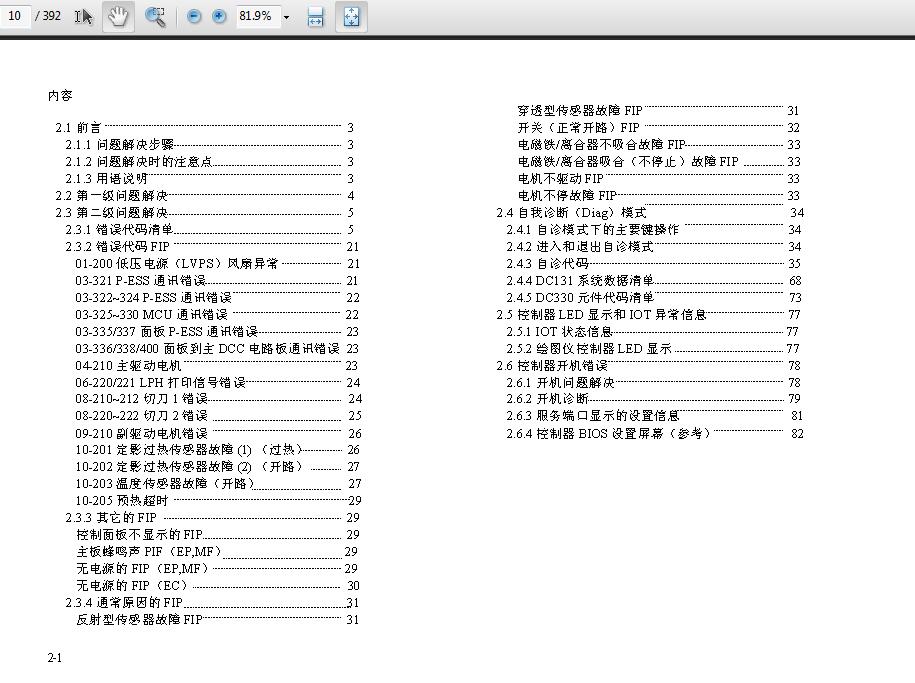Jump to 2.4 自我诊断 (Diag) 模式

[571, 213]
